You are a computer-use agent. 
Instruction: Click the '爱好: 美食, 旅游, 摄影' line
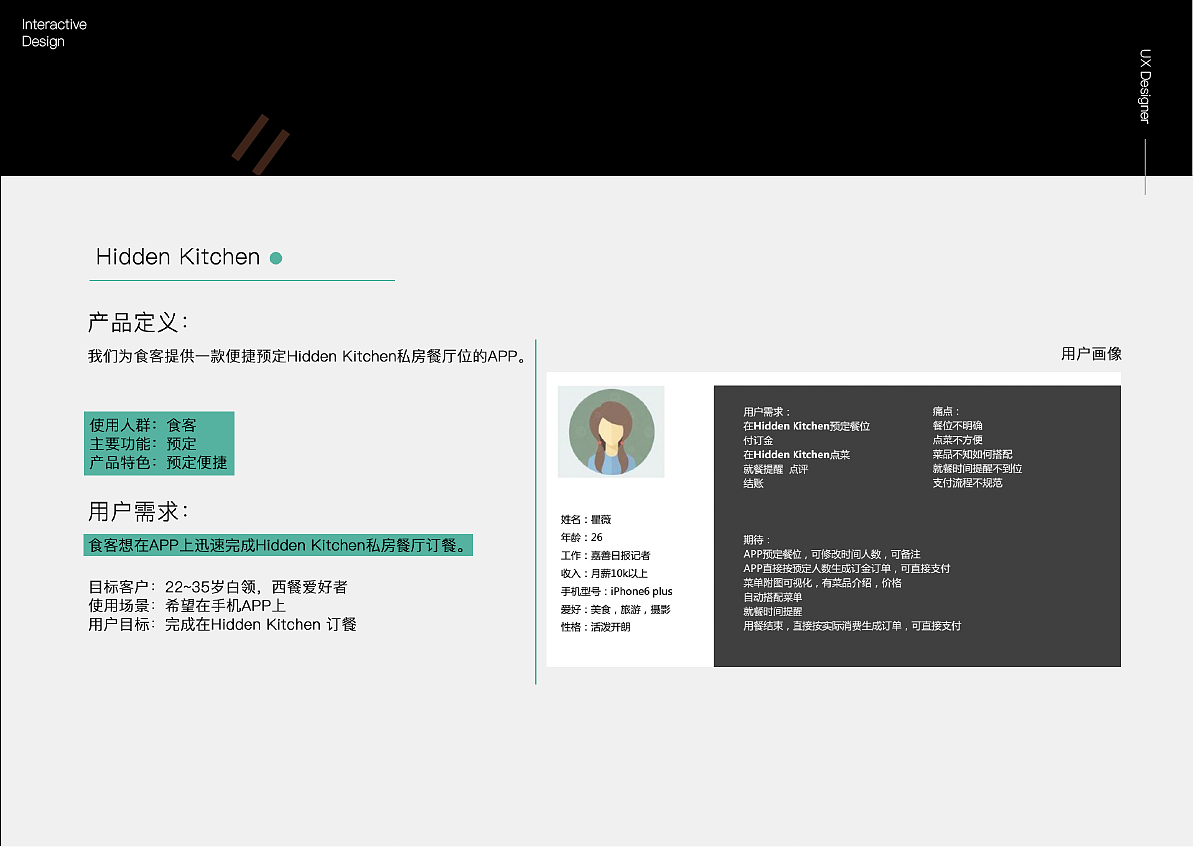click(616, 609)
